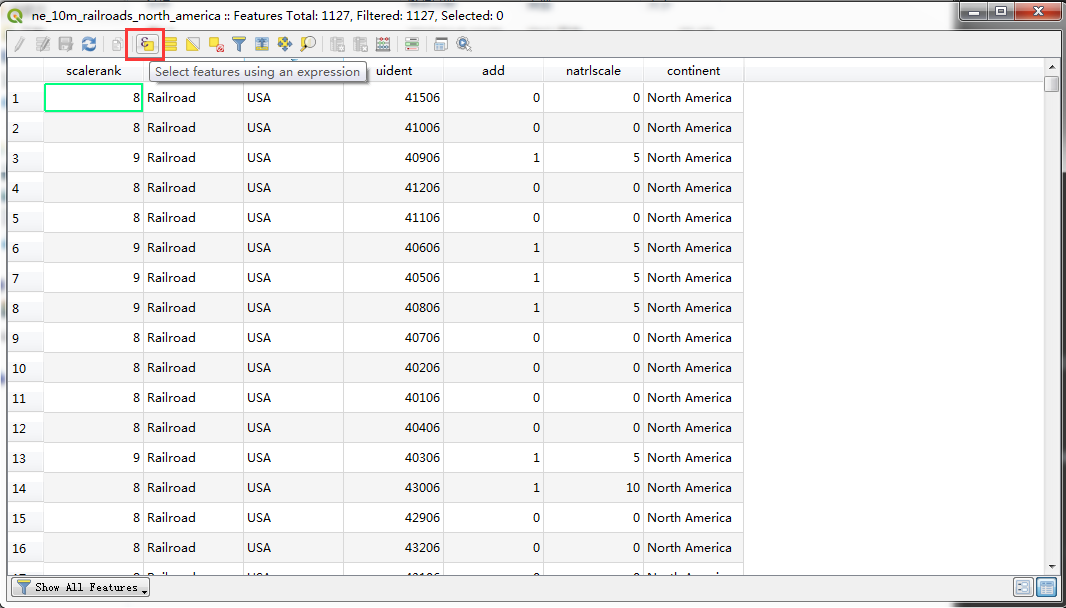1066x608 pixels.
Task: Reload the attribute table
Action: coord(89,45)
